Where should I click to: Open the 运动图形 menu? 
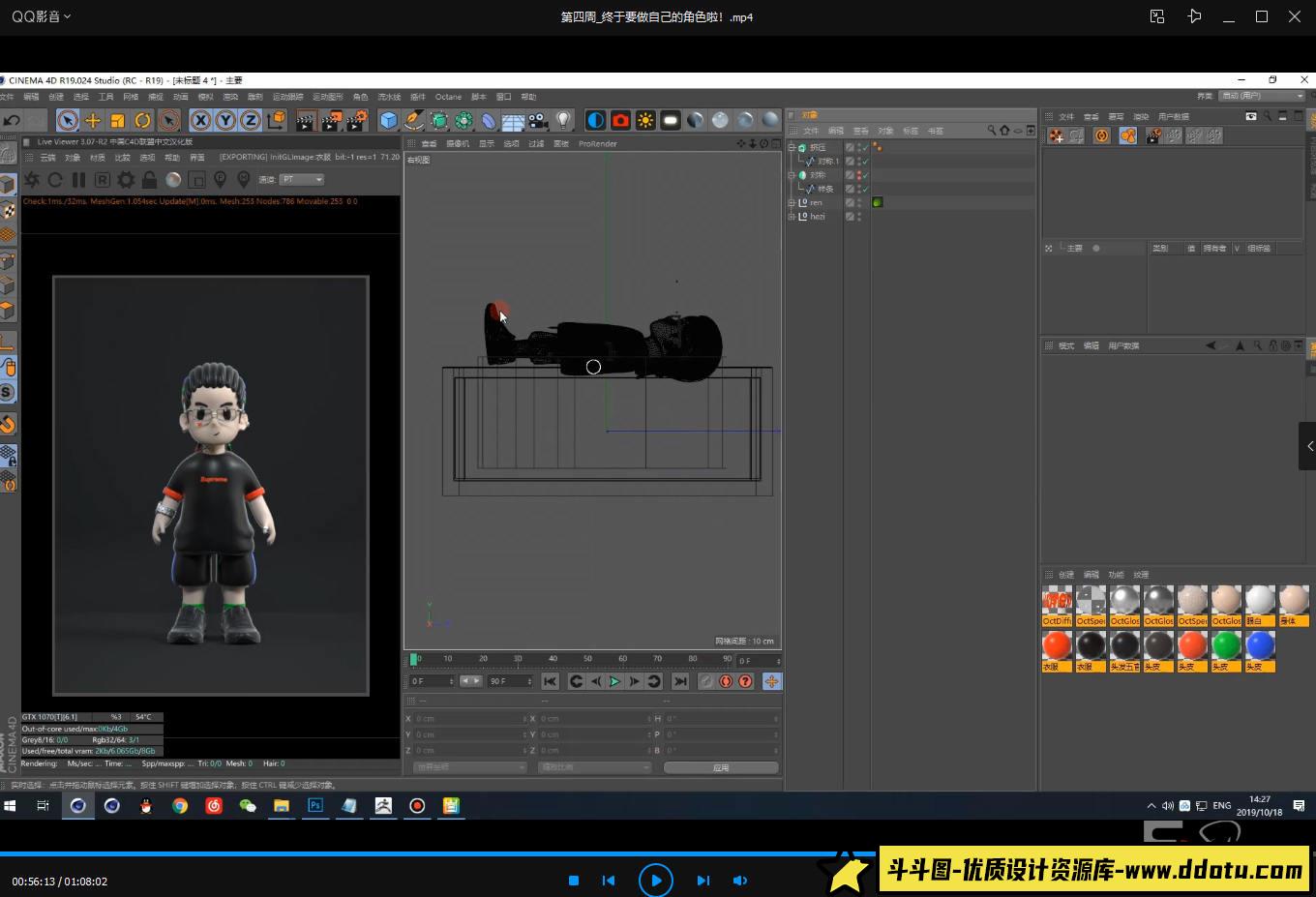tap(327, 97)
